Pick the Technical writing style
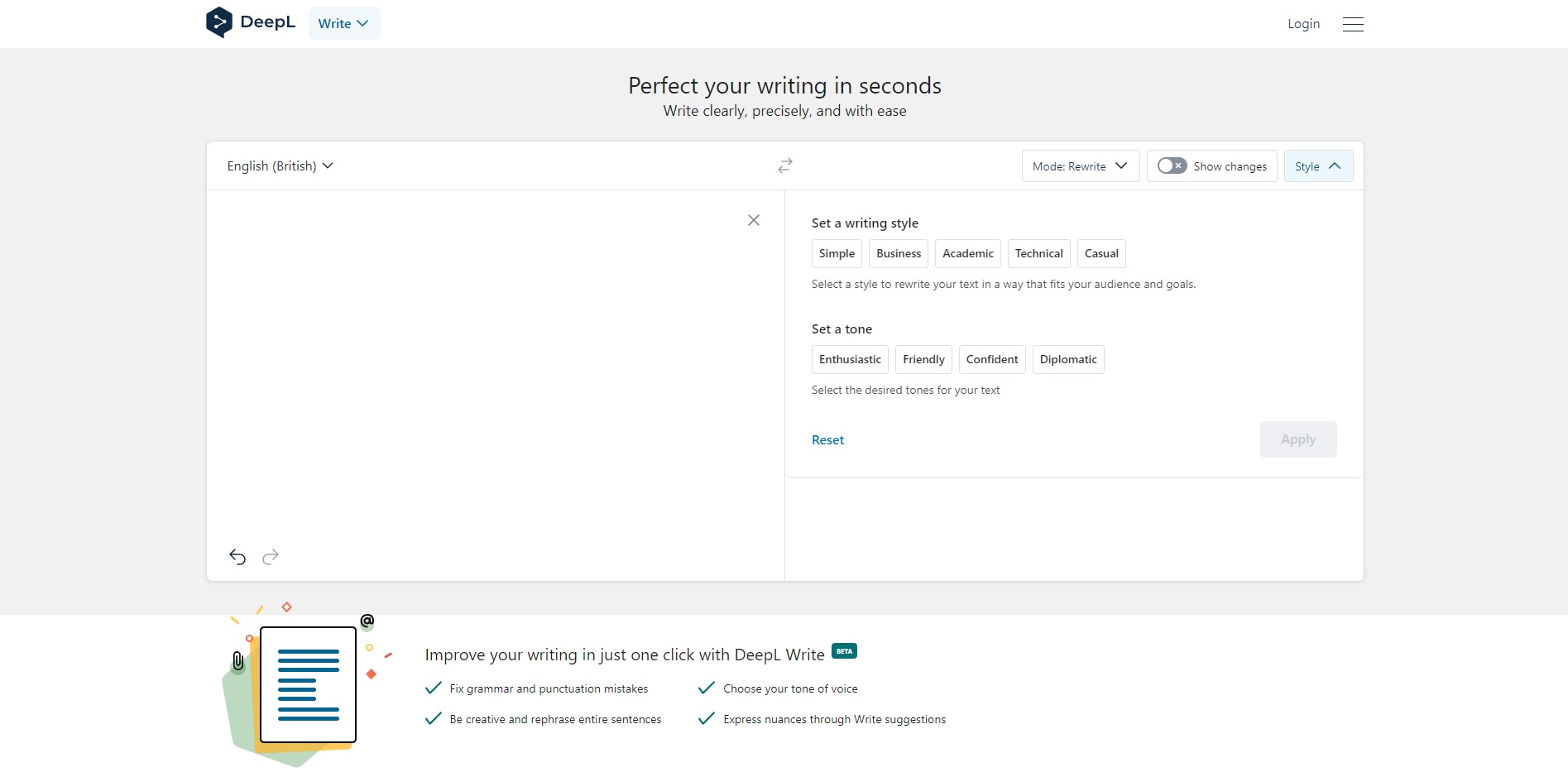 (x=1039, y=253)
